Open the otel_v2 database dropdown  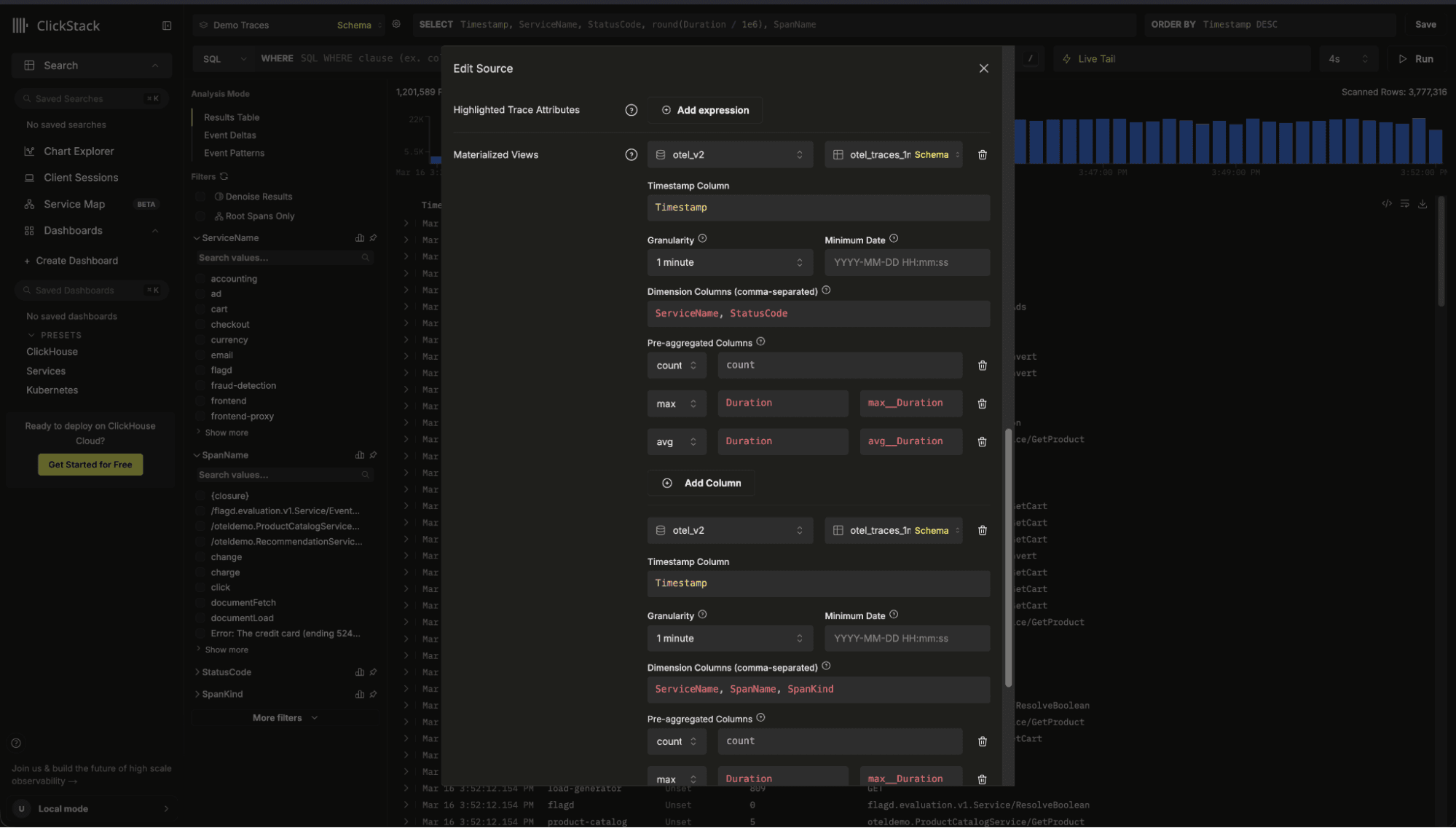(x=729, y=155)
